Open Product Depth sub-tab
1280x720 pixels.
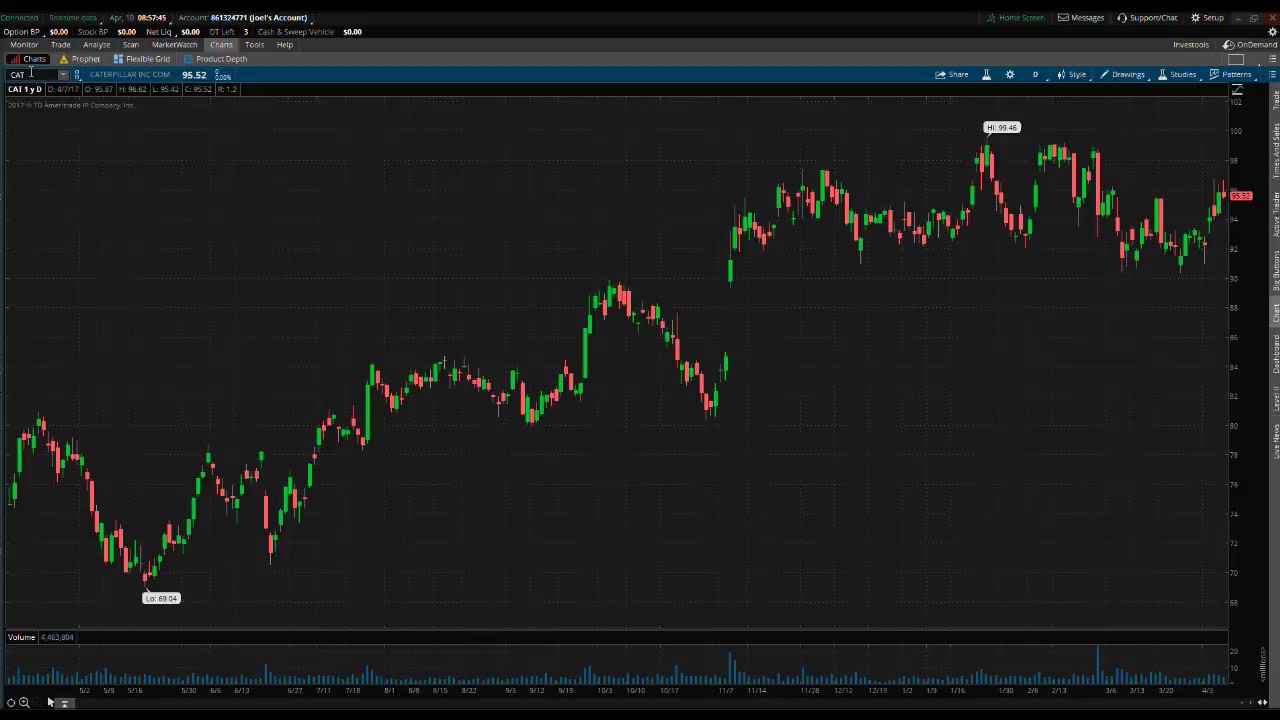(x=215, y=59)
